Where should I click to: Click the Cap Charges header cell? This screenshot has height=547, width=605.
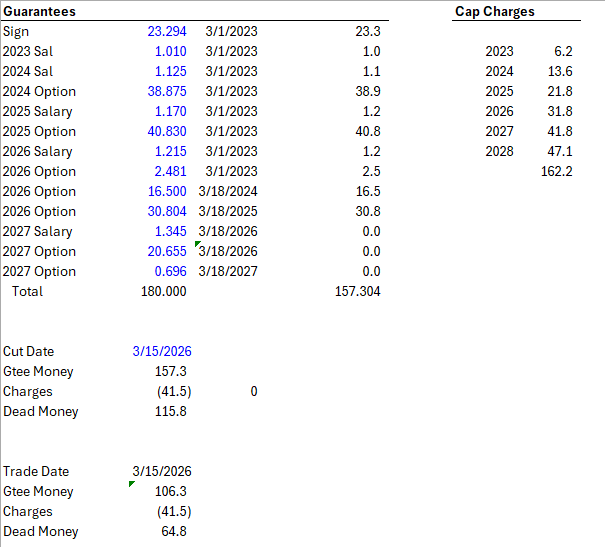[494, 11]
